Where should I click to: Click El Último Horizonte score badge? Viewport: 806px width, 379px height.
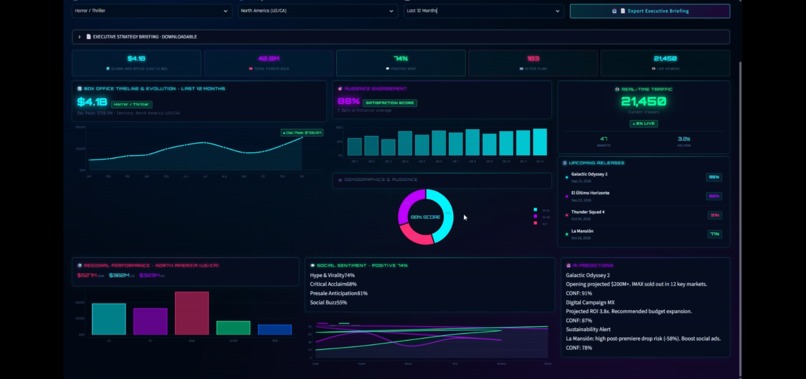tap(714, 196)
